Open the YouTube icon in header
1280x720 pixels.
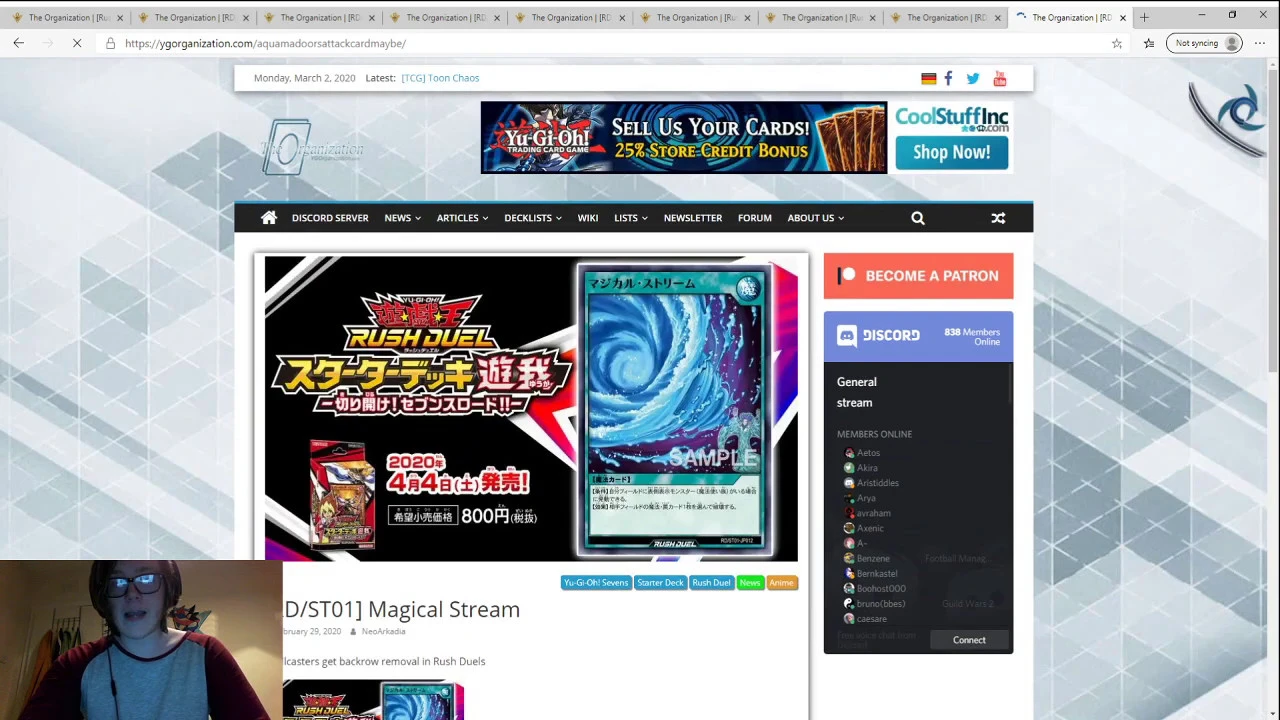[x=999, y=78]
